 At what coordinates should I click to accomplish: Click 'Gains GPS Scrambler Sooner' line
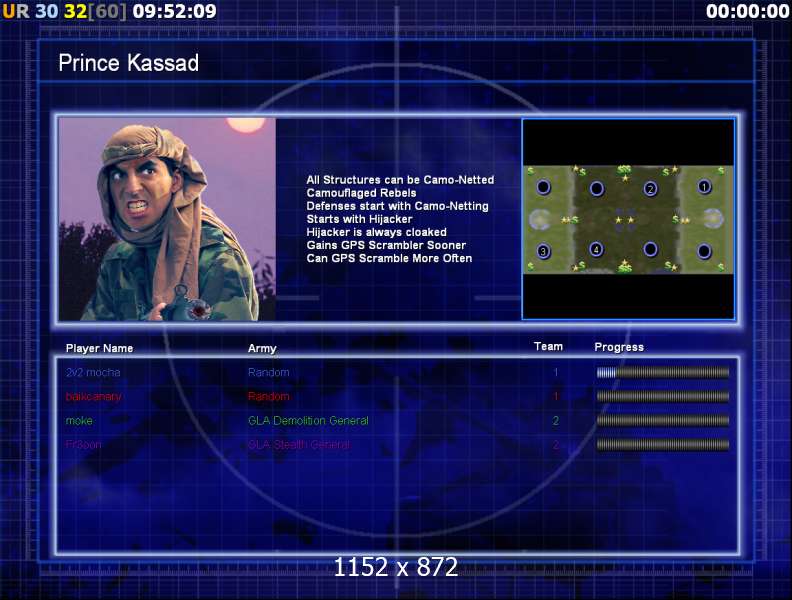386,245
